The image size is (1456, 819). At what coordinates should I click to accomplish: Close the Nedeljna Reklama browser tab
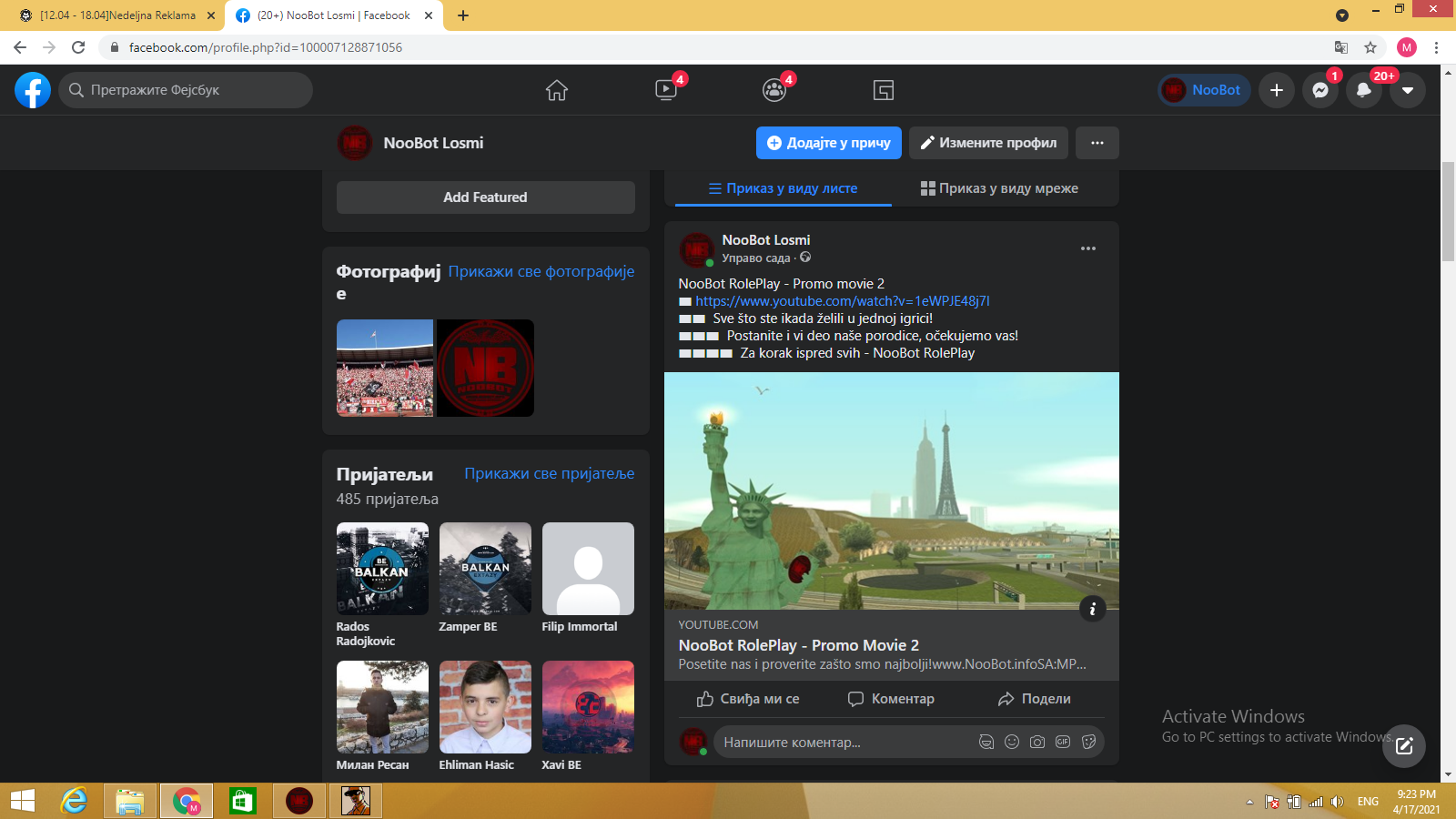(x=211, y=15)
